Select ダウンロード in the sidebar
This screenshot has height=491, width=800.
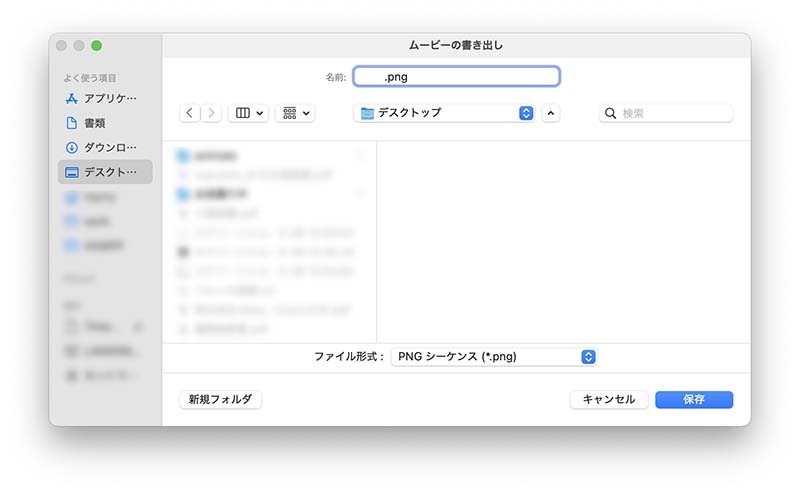[105, 147]
